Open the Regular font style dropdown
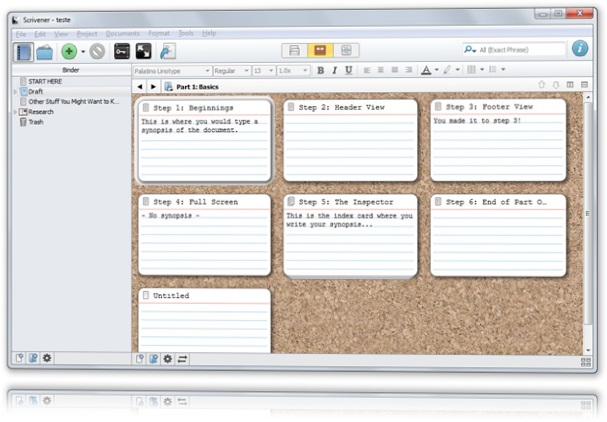Viewport: 607px width, 422px height. [x=231, y=71]
